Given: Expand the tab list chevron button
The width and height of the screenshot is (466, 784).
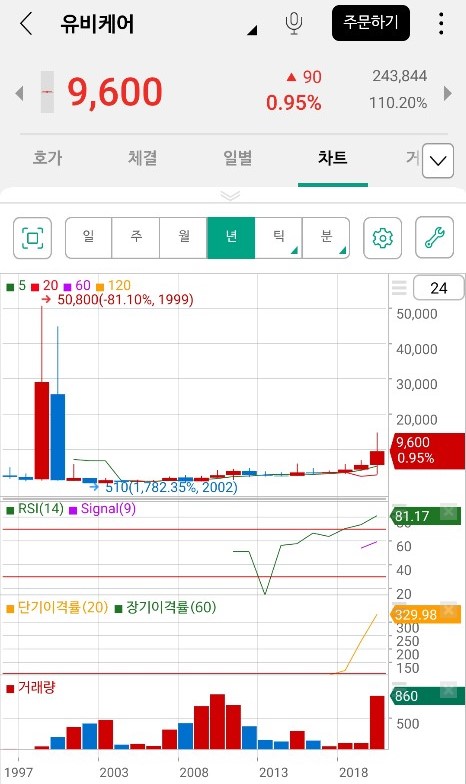Looking at the screenshot, I should 438,160.
